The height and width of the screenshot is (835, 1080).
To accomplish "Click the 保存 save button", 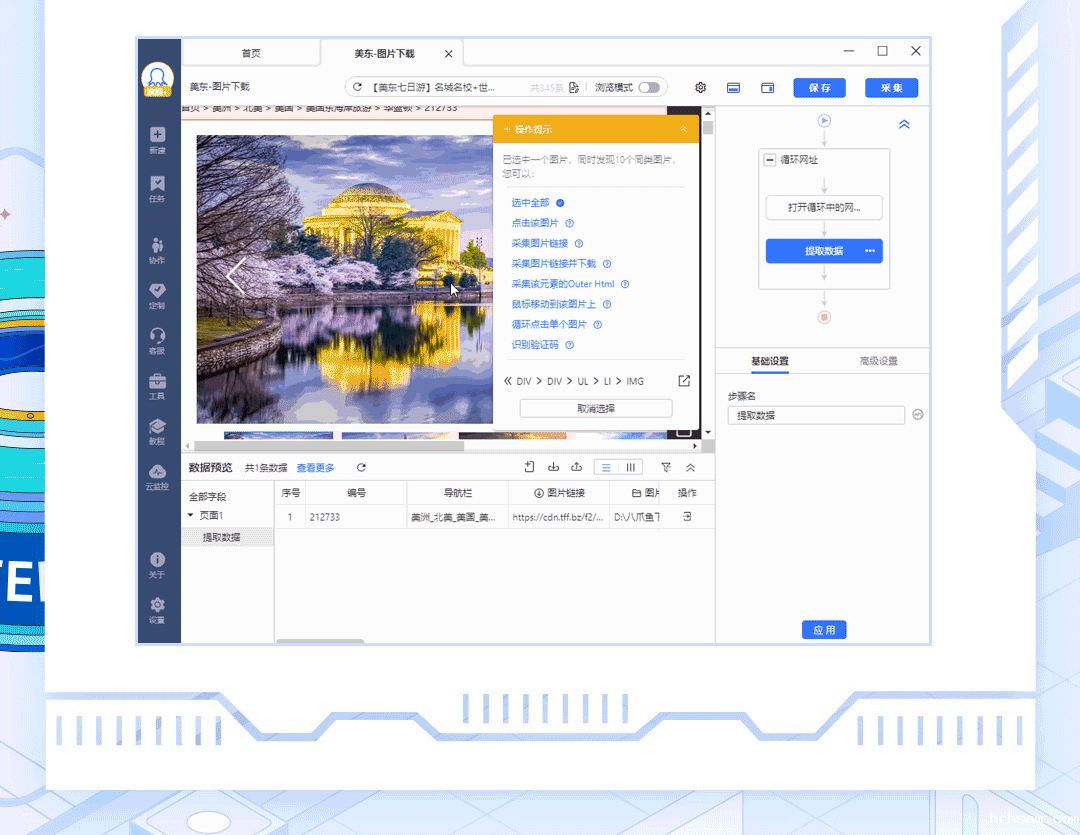I will (819, 88).
